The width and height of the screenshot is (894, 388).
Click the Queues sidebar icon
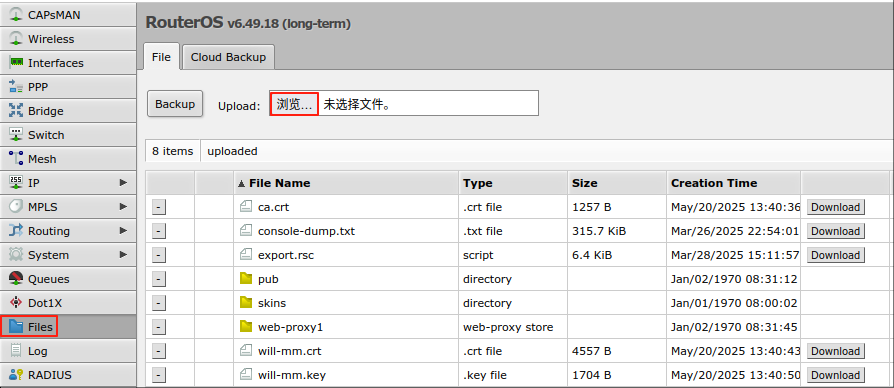click(x=17, y=279)
